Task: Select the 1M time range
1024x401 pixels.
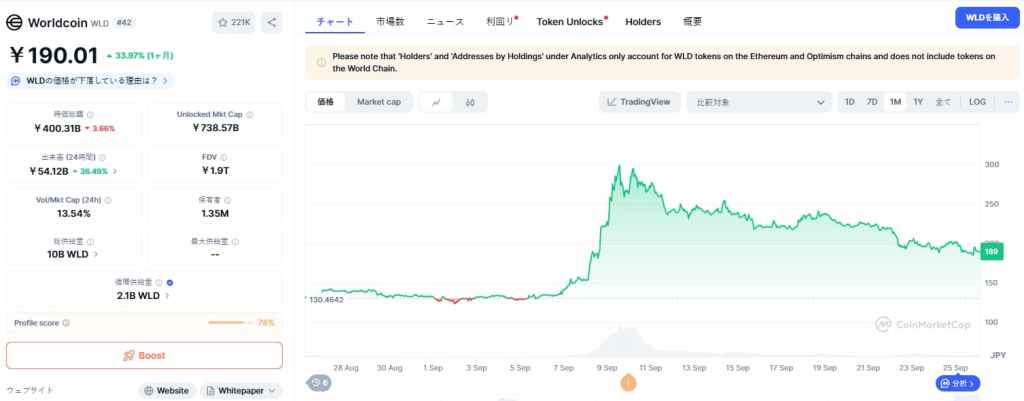Action: [x=895, y=102]
